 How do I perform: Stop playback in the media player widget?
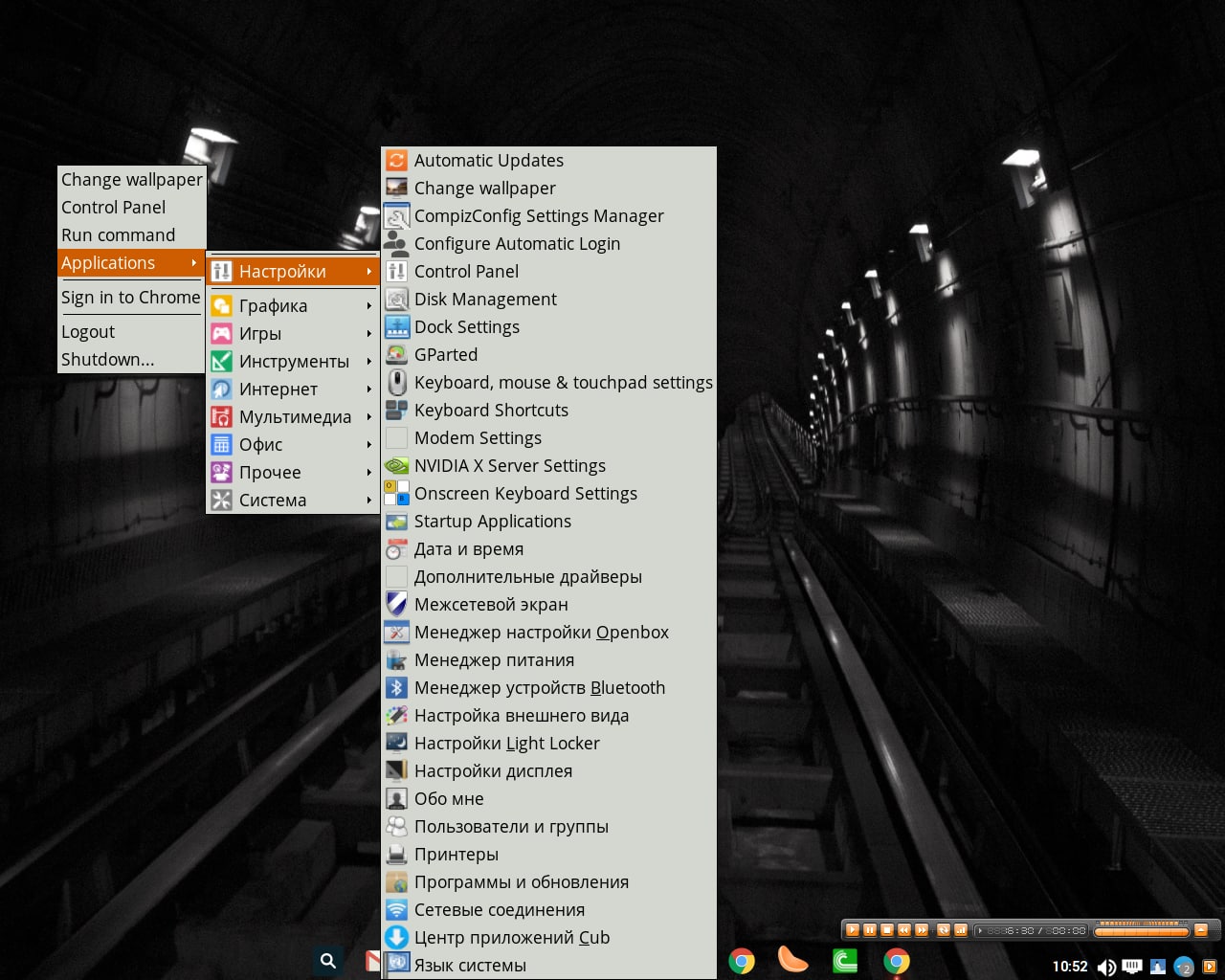tap(887, 929)
